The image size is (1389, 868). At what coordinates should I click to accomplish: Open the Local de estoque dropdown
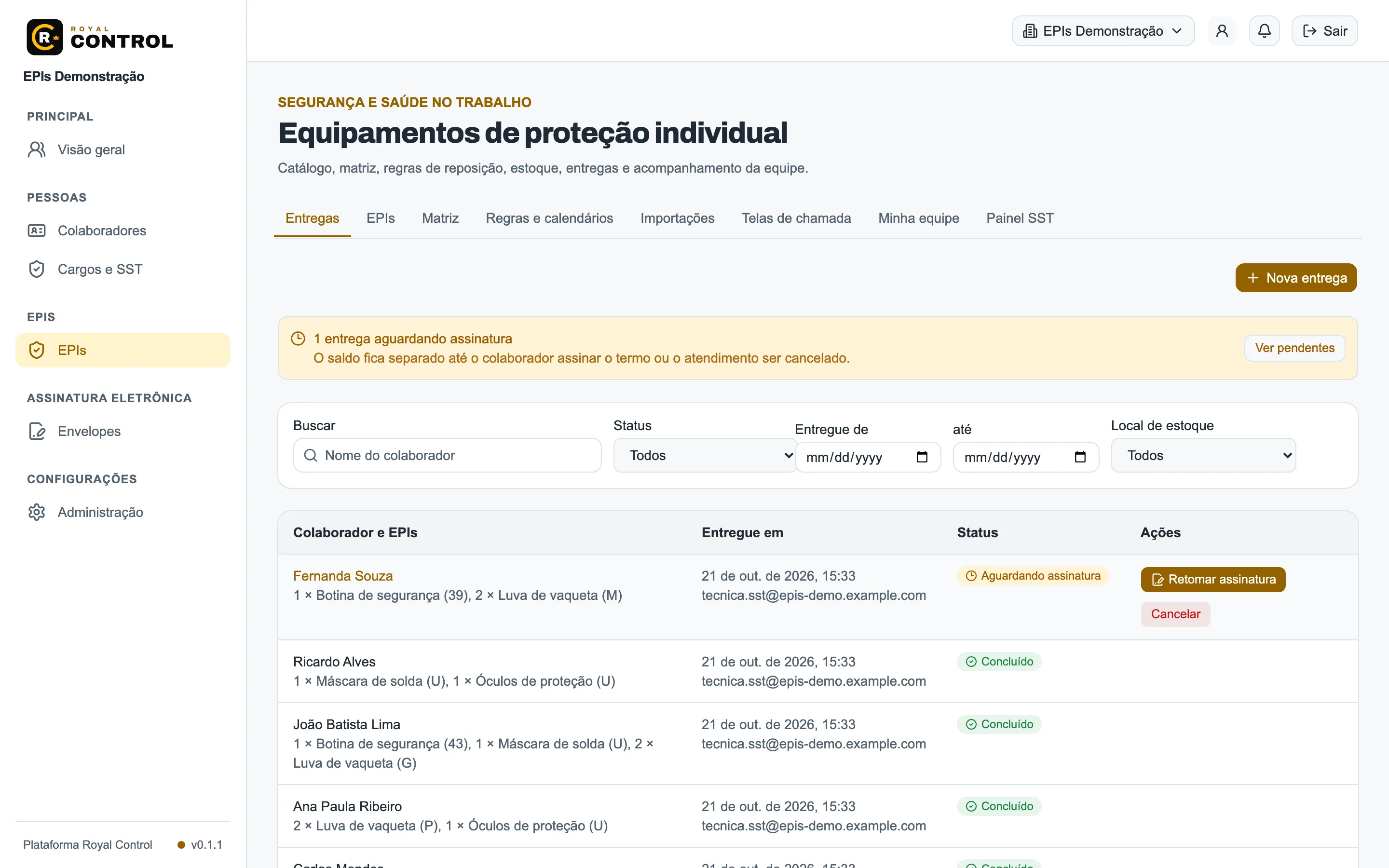[1203, 455]
